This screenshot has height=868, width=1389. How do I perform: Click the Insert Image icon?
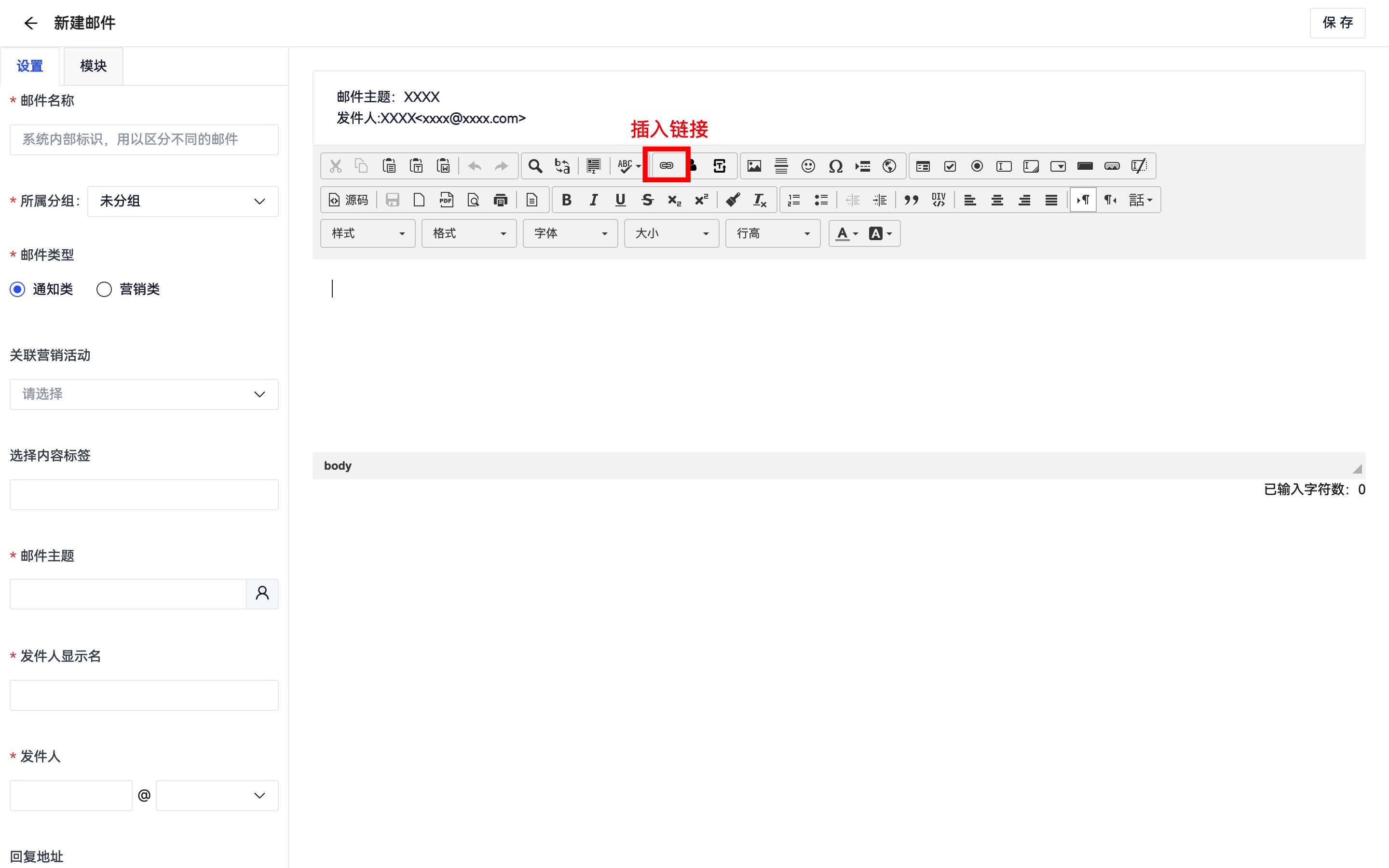click(x=754, y=166)
